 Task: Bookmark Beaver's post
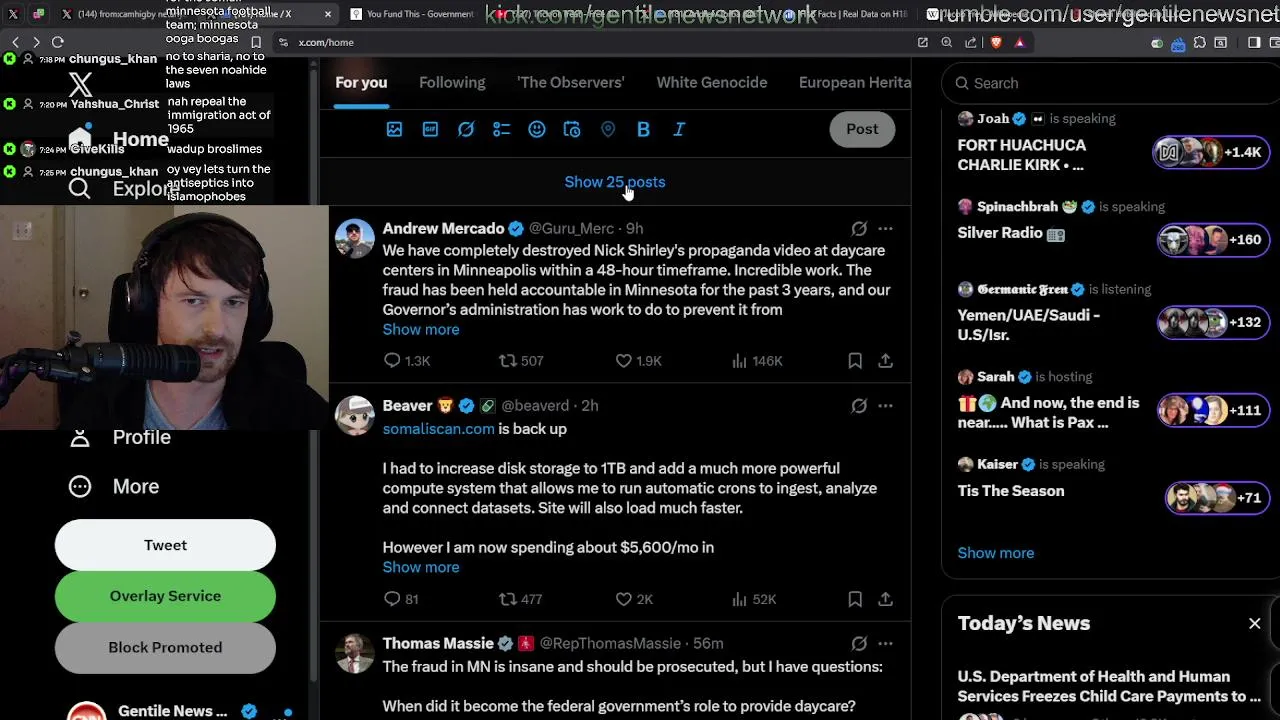click(x=855, y=599)
